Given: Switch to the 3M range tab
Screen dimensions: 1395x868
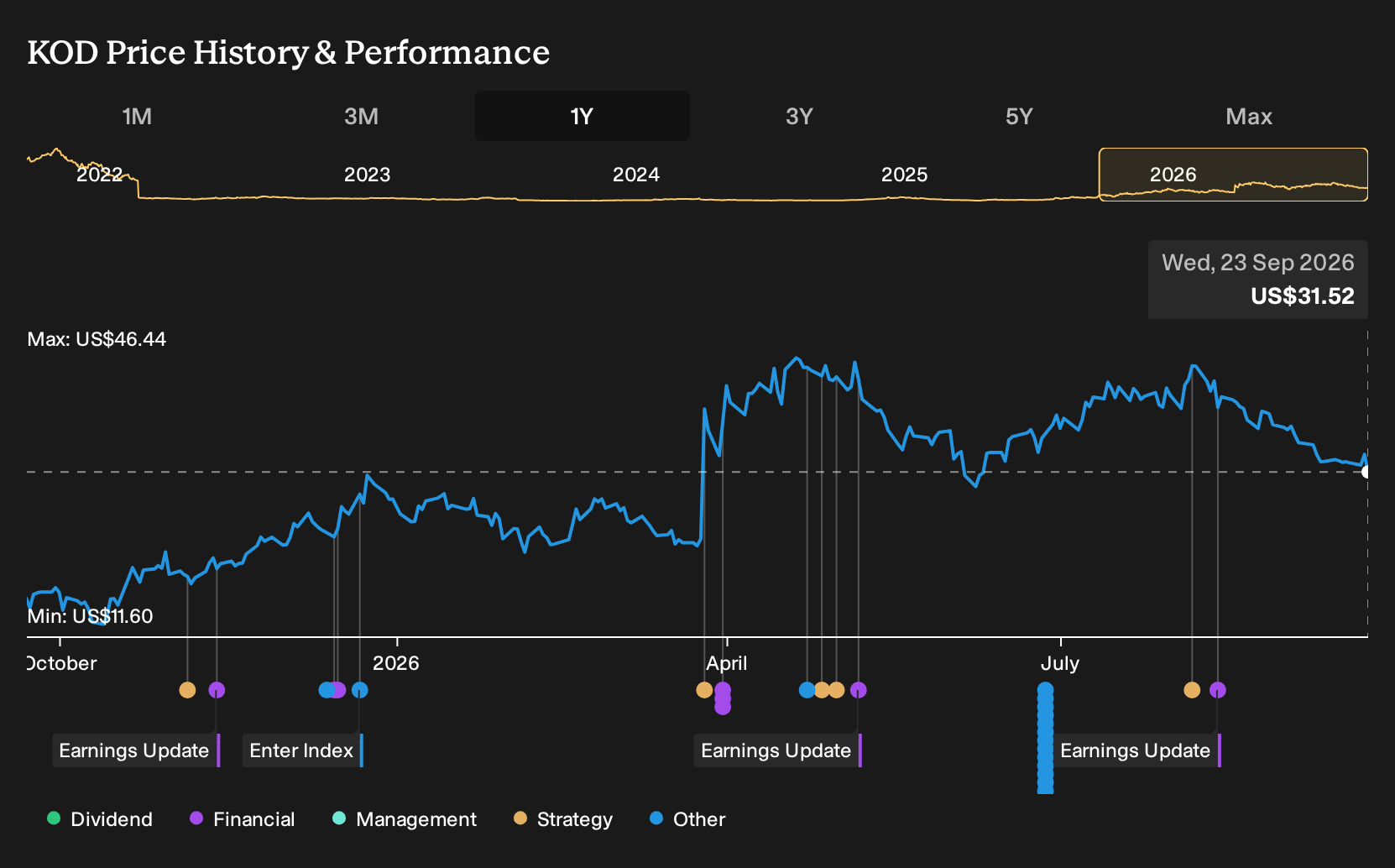Looking at the screenshot, I should (361, 116).
